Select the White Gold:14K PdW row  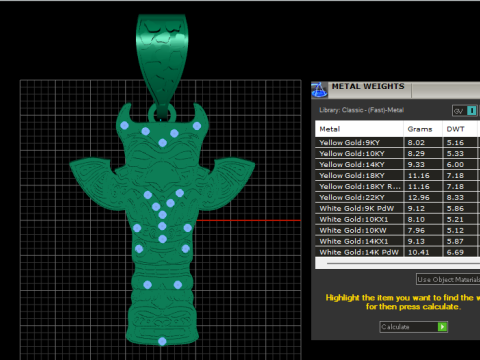point(397,252)
